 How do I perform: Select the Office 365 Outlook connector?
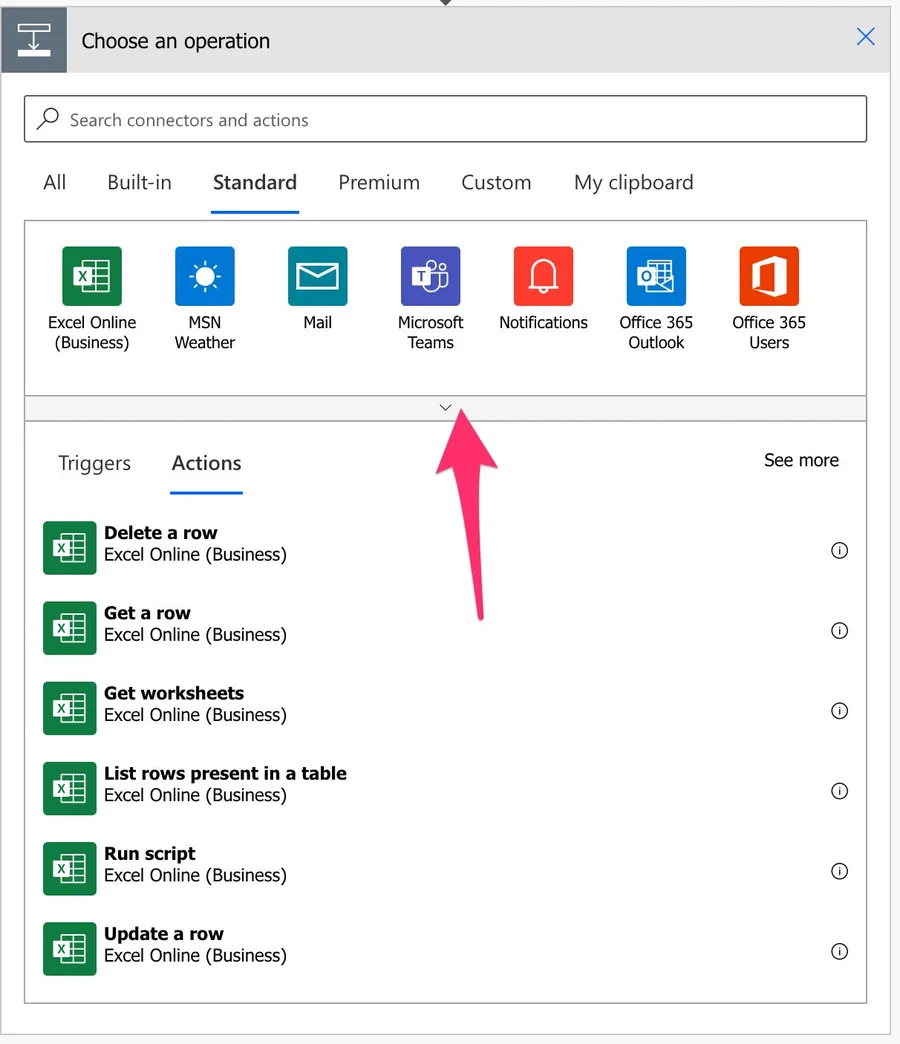(656, 276)
